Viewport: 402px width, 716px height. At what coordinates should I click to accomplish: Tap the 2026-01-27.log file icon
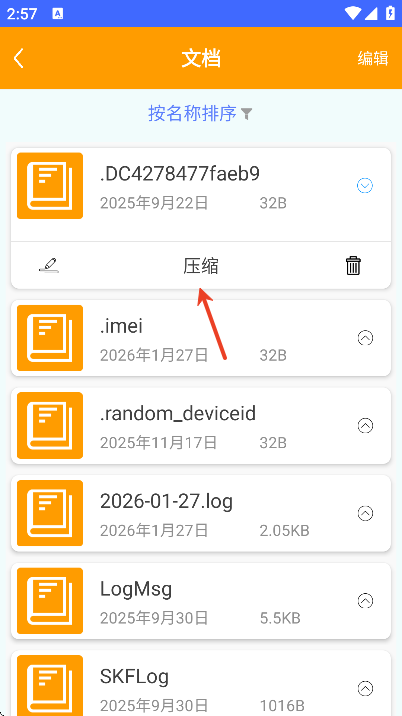50,513
